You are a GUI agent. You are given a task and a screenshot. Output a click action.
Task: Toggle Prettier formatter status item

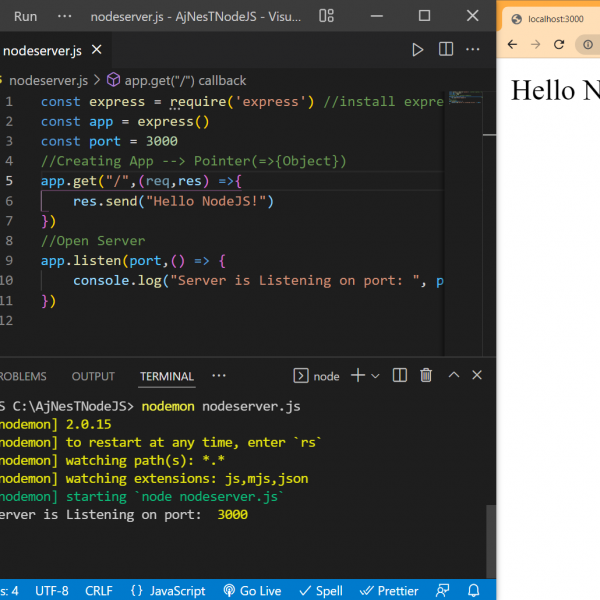(x=389, y=590)
